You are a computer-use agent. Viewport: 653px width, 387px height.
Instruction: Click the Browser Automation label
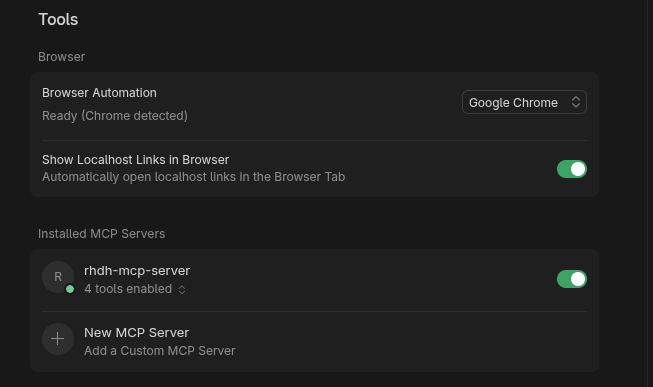(x=99, y=93)
